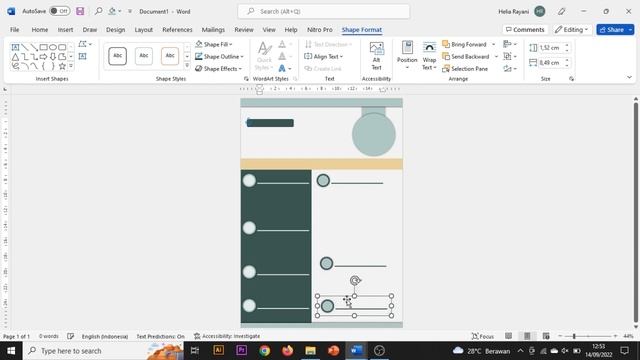Image resolution: width=640 pixels, height=360 pixels.
Task: Apply the third orange-outlined Abc style
Action: click(x=170, y=56)
